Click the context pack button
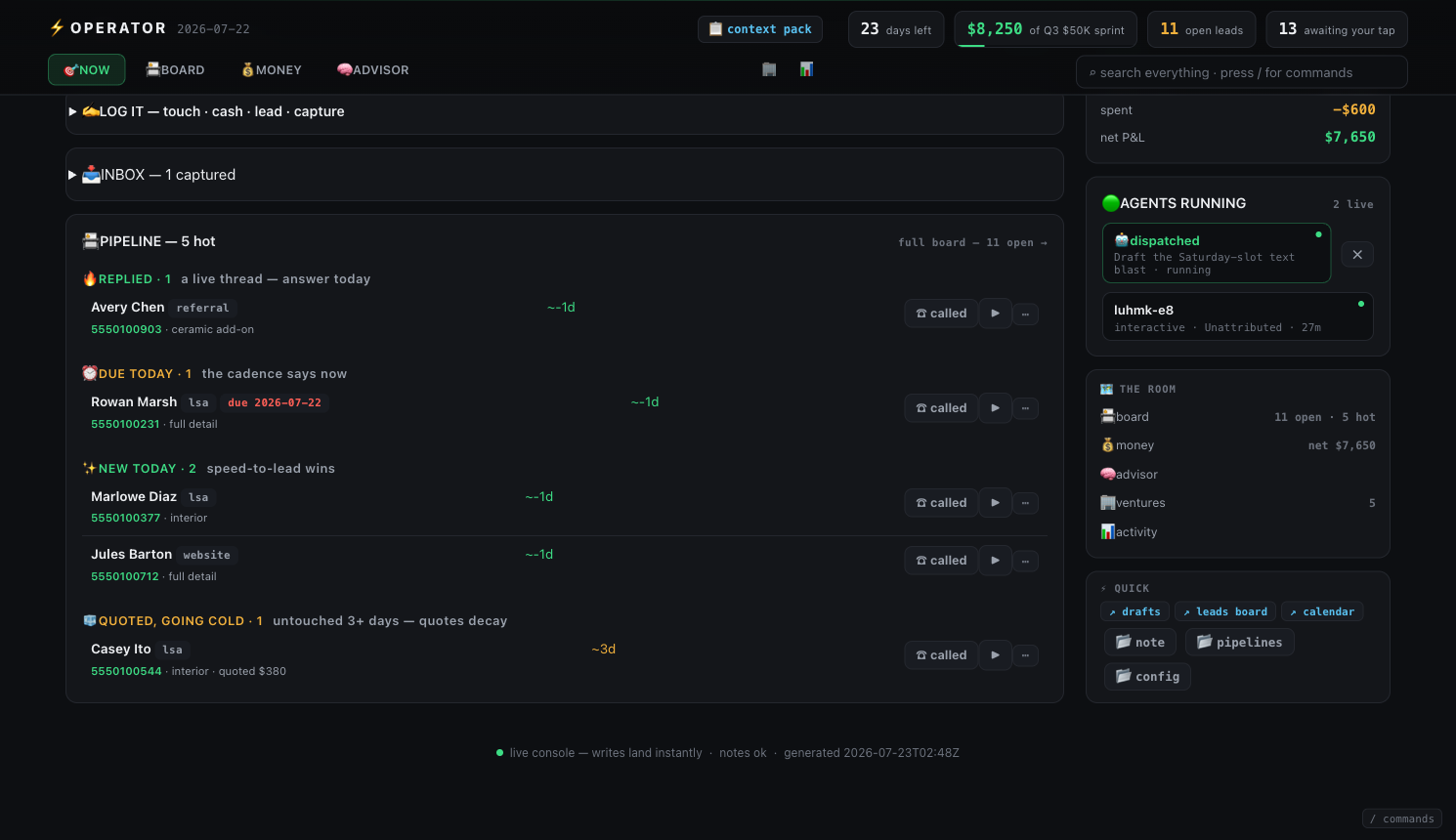 tap(760, 29)
